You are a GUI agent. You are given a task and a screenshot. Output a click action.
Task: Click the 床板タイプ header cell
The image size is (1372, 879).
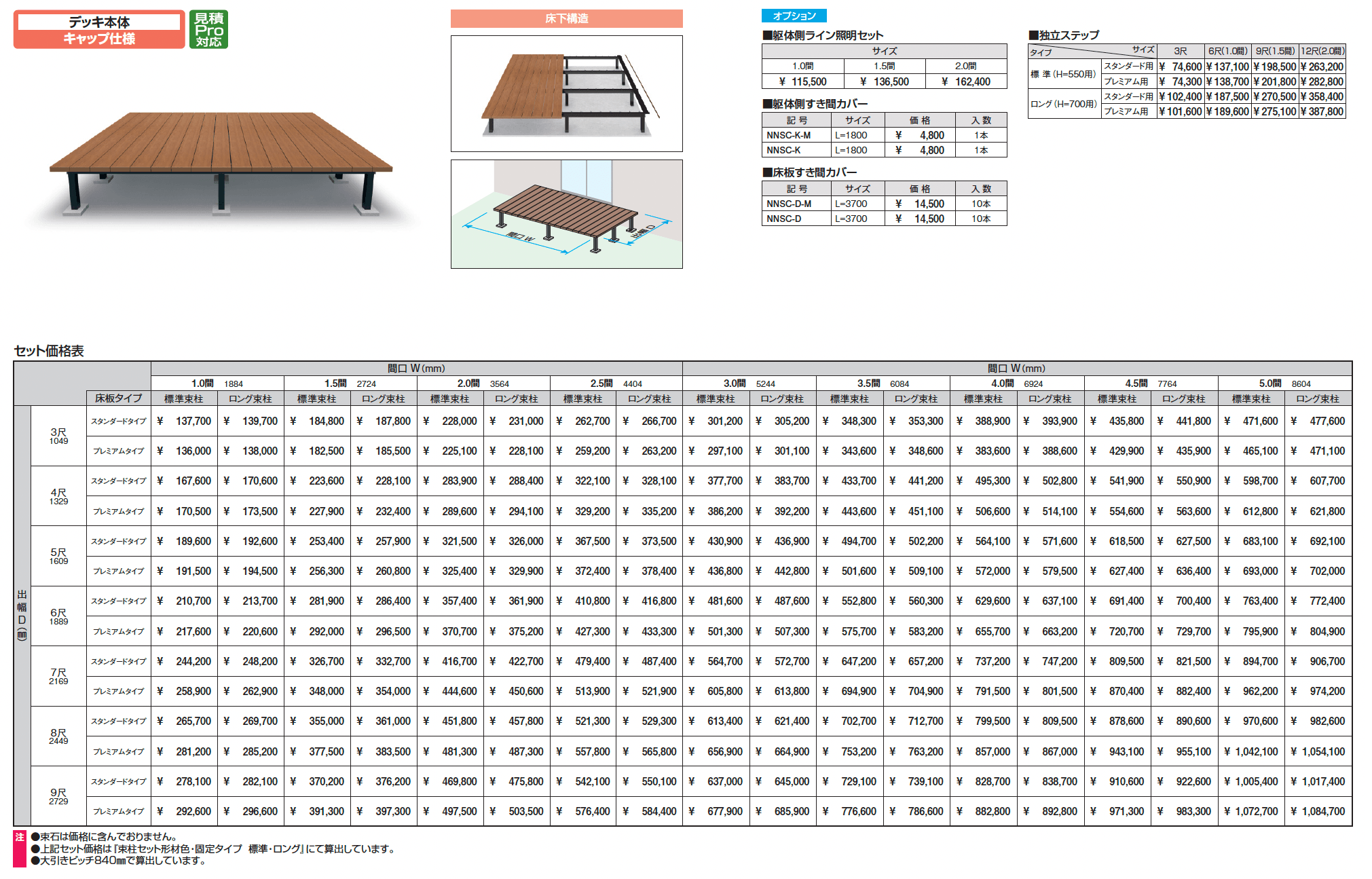click(x=118, y=398)
